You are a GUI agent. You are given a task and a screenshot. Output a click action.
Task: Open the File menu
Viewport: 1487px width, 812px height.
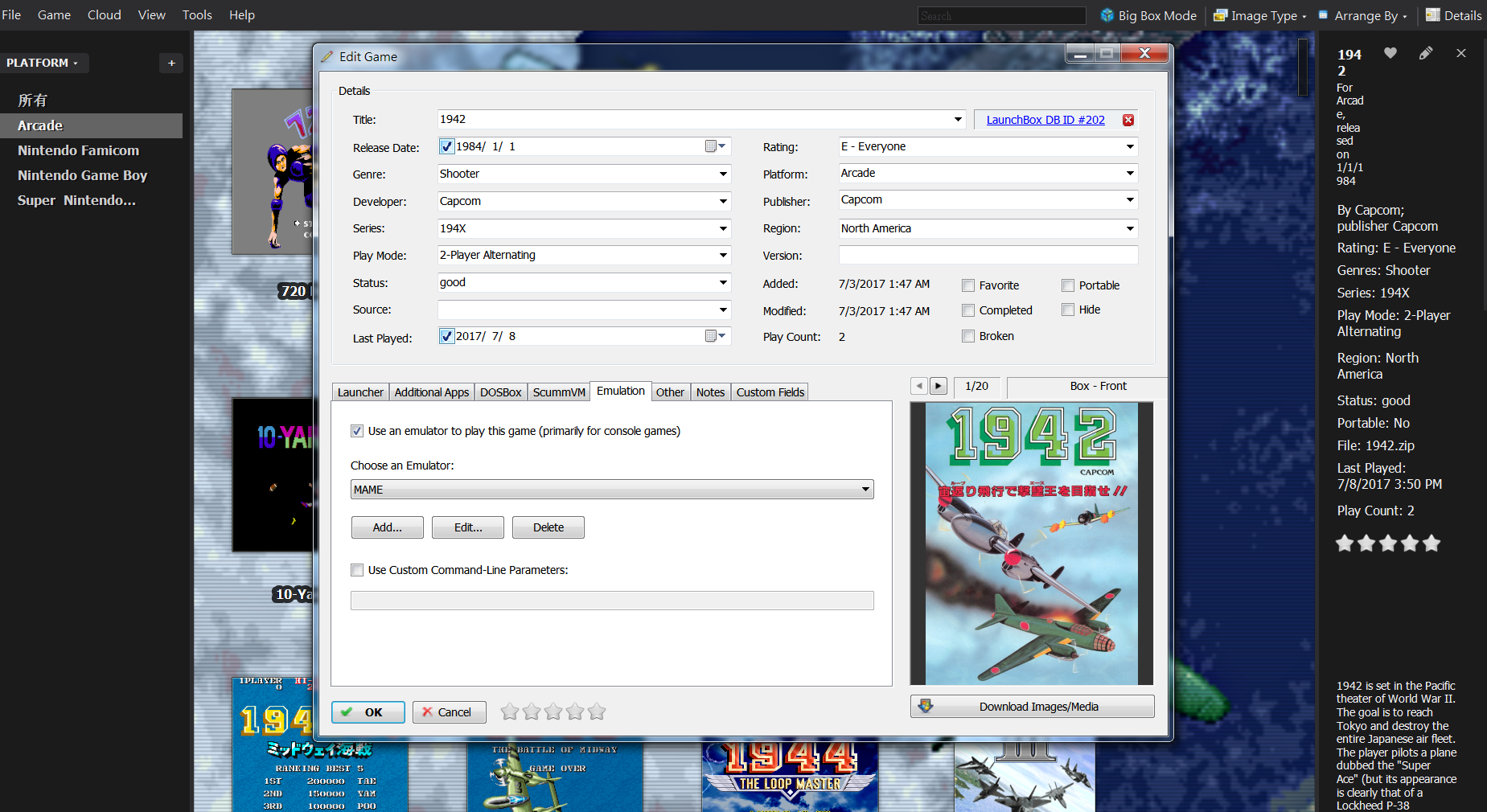click(x=11, y=14)
